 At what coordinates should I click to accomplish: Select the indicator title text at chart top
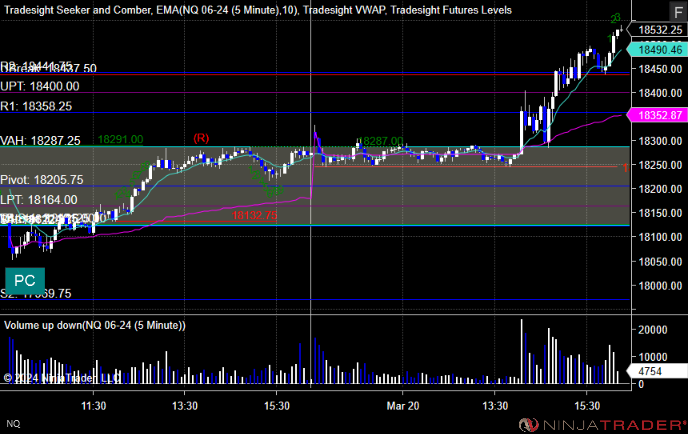(x=258, y=10)
